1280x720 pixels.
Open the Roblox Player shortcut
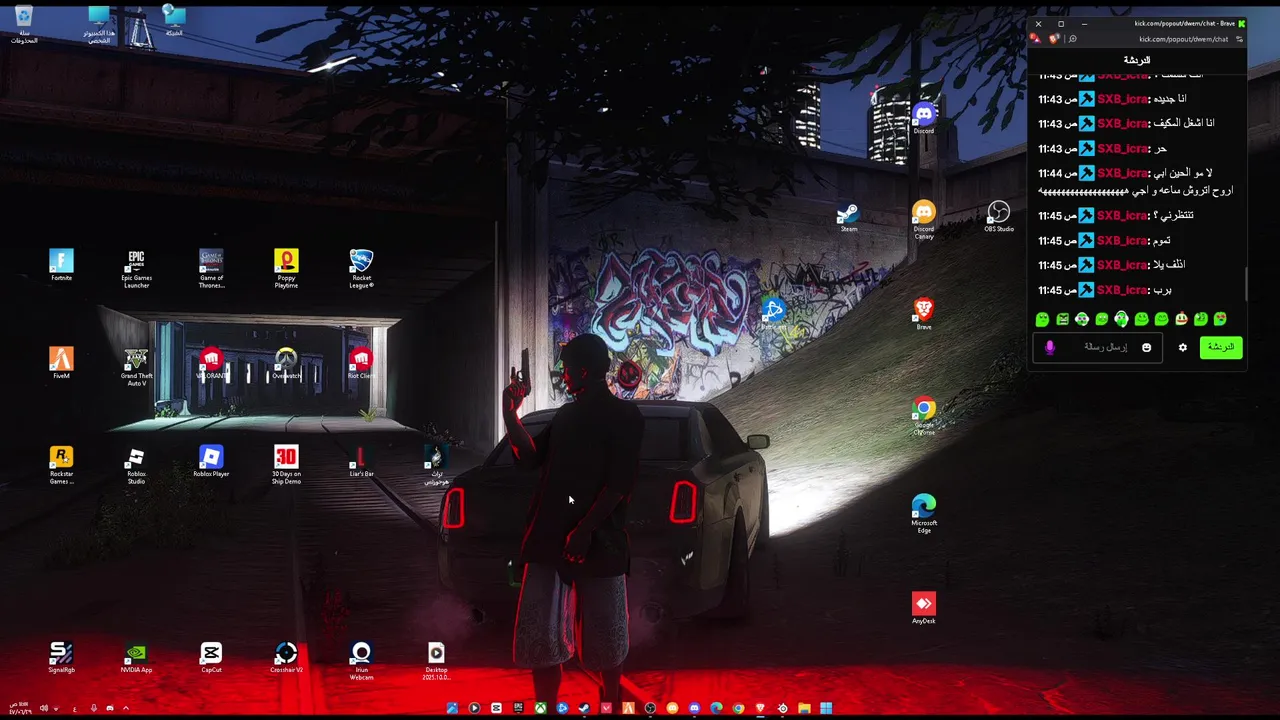point(211,461)
